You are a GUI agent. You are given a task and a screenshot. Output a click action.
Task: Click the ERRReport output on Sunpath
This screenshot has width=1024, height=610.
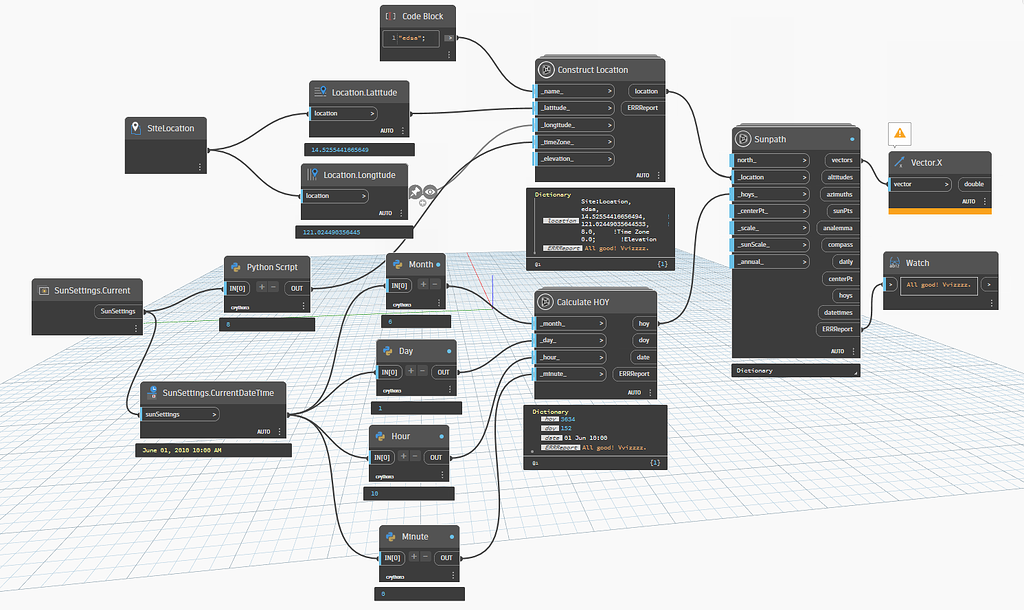click(x=837, y=329)
